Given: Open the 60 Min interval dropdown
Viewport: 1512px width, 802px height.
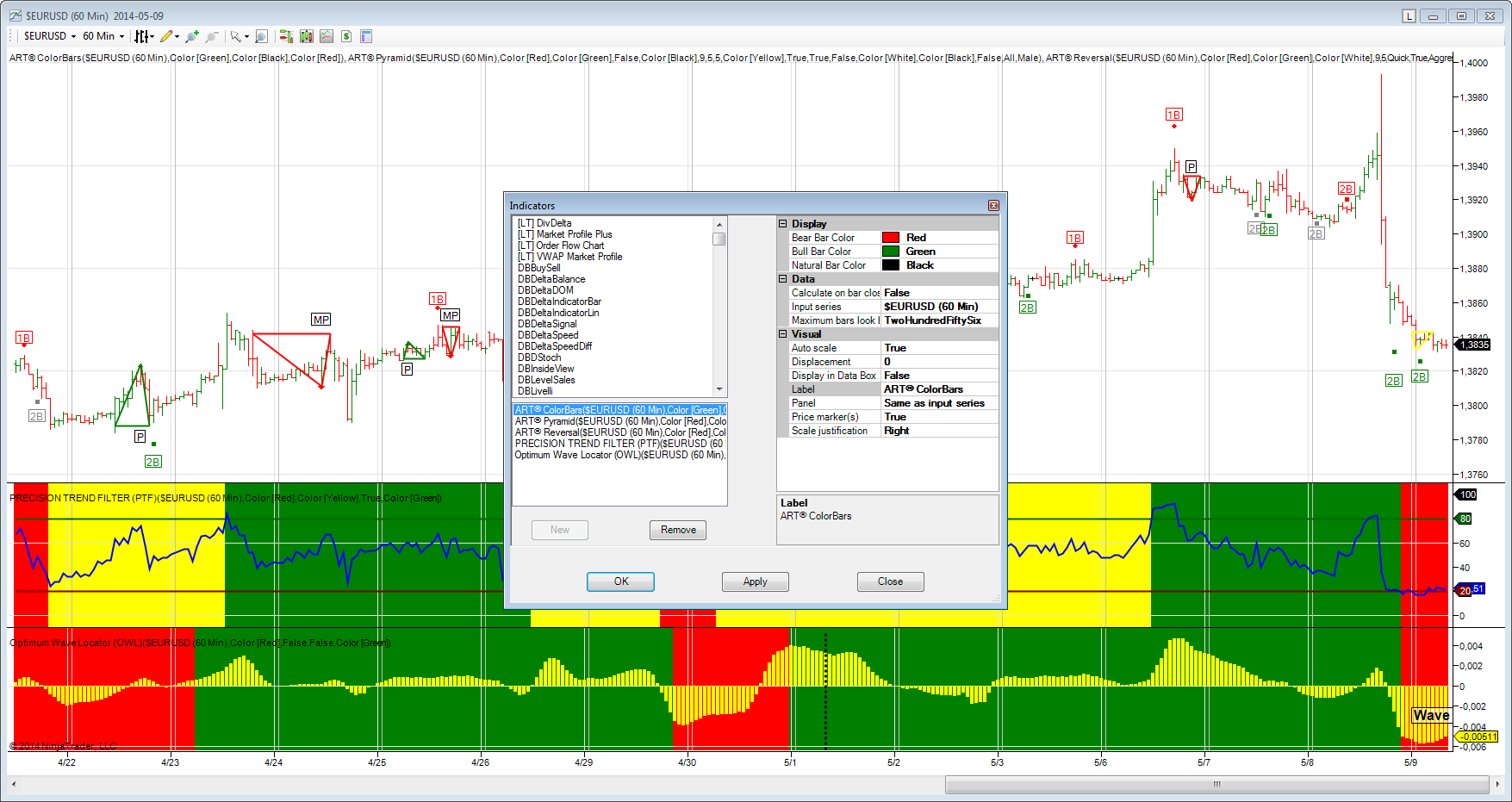Looking at the screenshot, I should click(103, 36).
